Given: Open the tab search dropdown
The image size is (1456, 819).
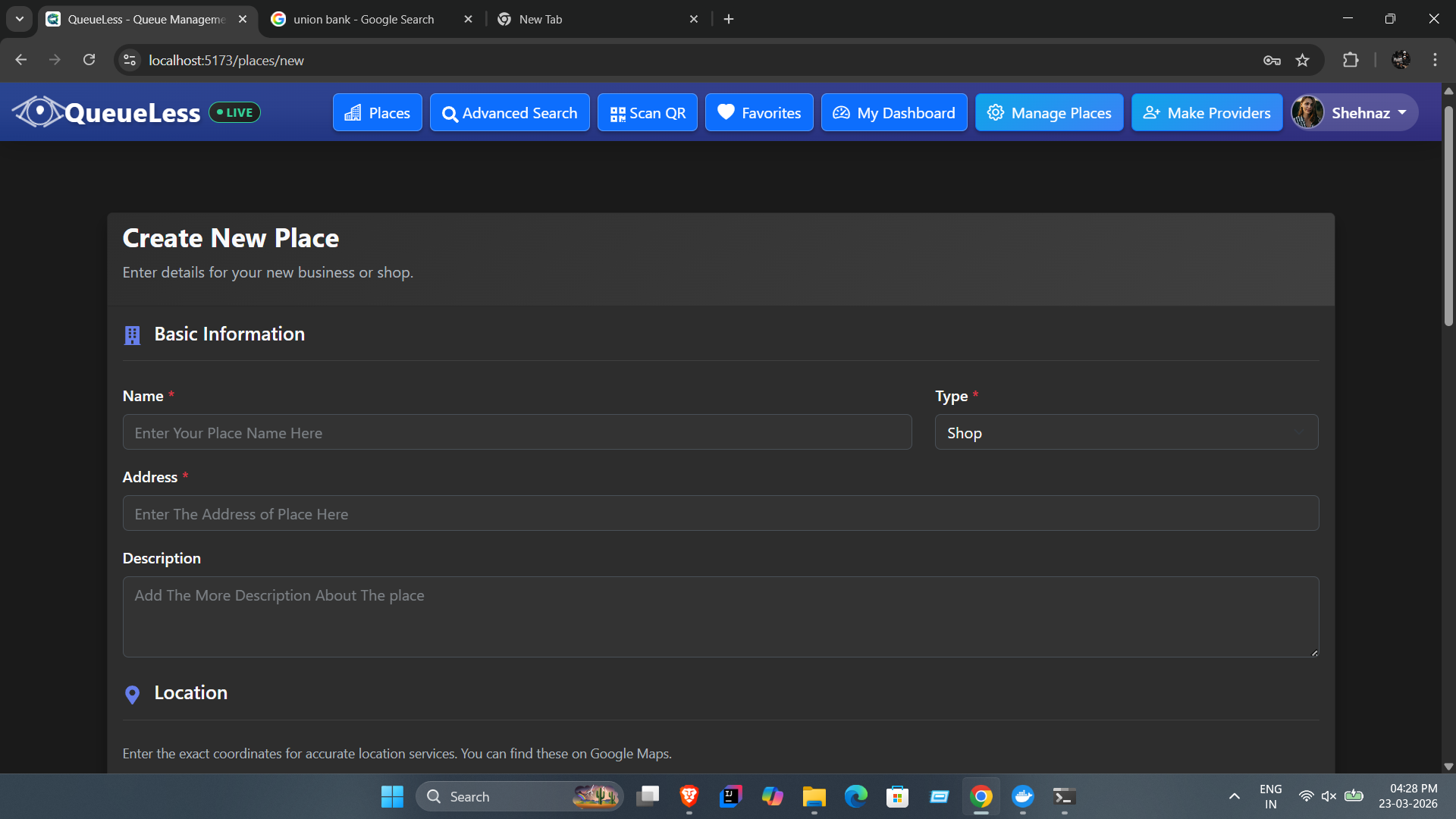Looking at the screenshot, I should 20,19.
